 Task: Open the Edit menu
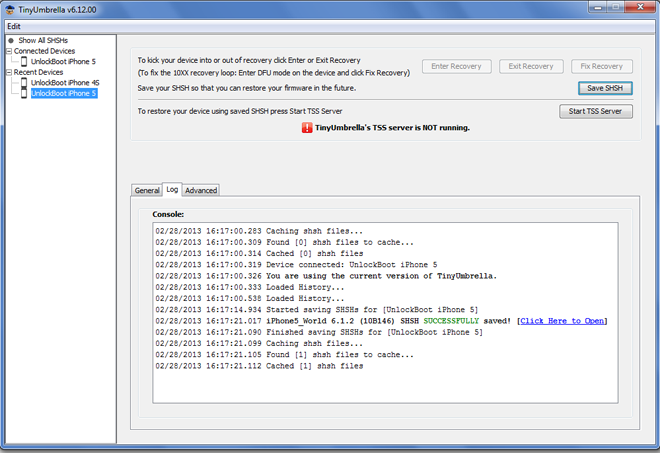14,26
